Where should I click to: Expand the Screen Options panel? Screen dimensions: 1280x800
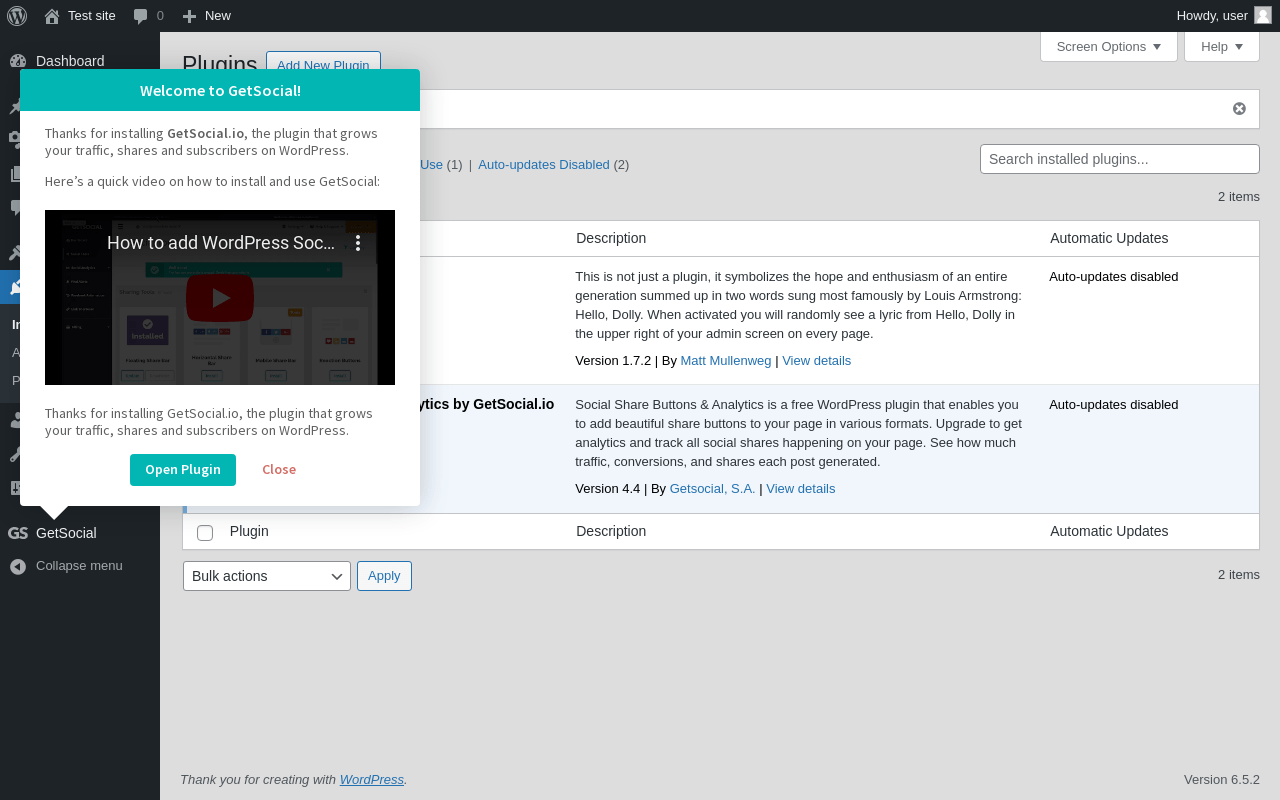click(1109, 46)
